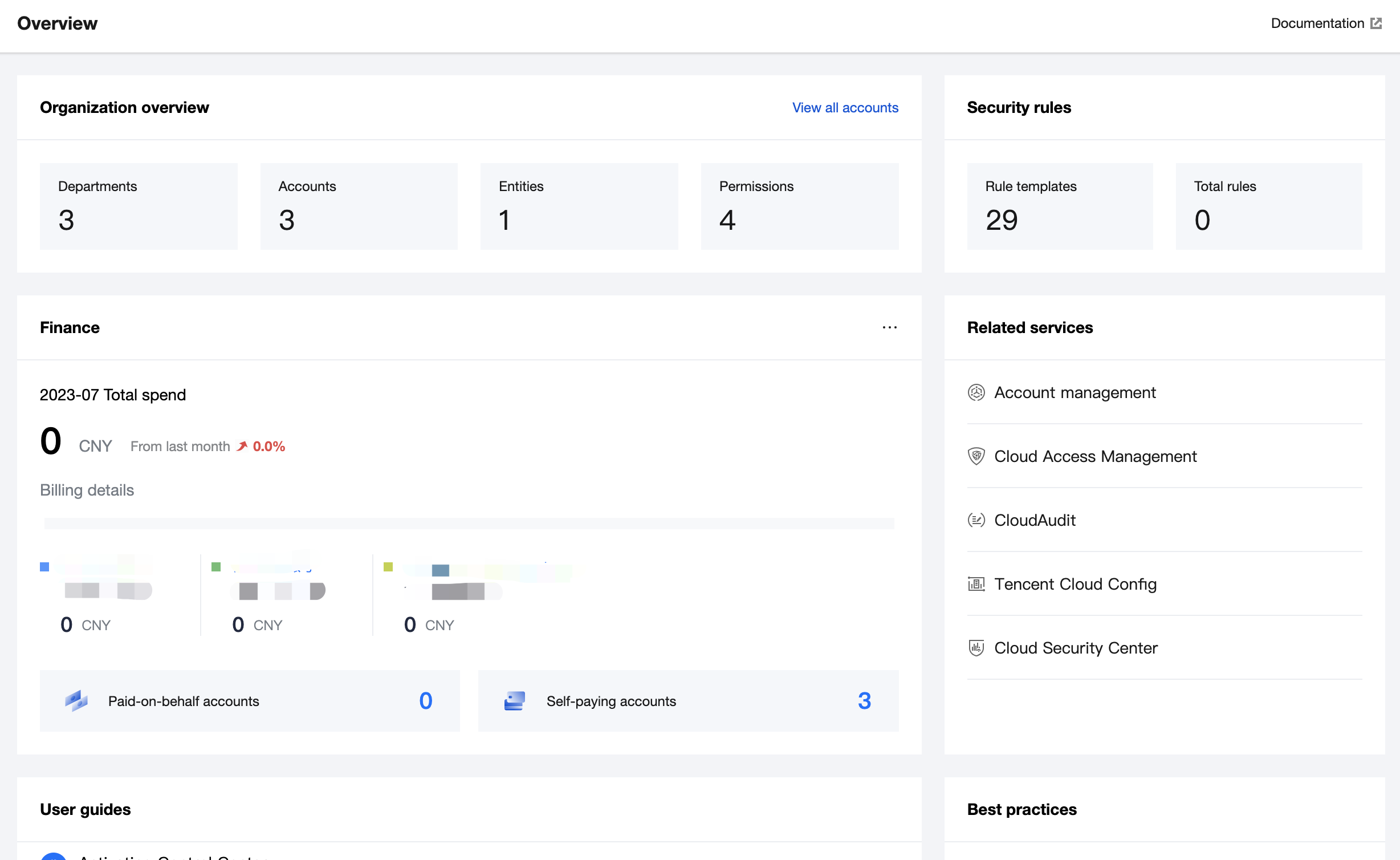Open the Entities count card
Image resolution: width=1400 pixels, height=860 pixels.
(x=579, y=206)
